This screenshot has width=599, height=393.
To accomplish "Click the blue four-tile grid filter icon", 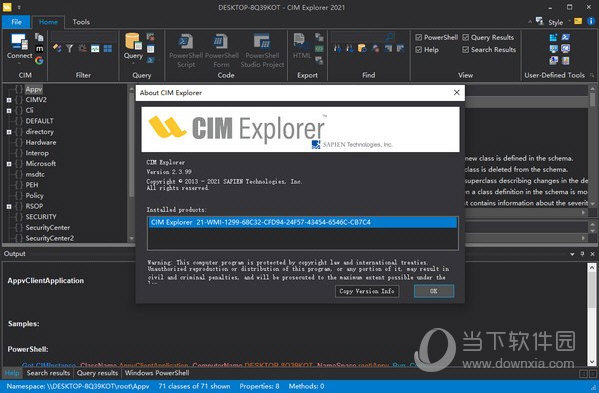I will [108, 49].
